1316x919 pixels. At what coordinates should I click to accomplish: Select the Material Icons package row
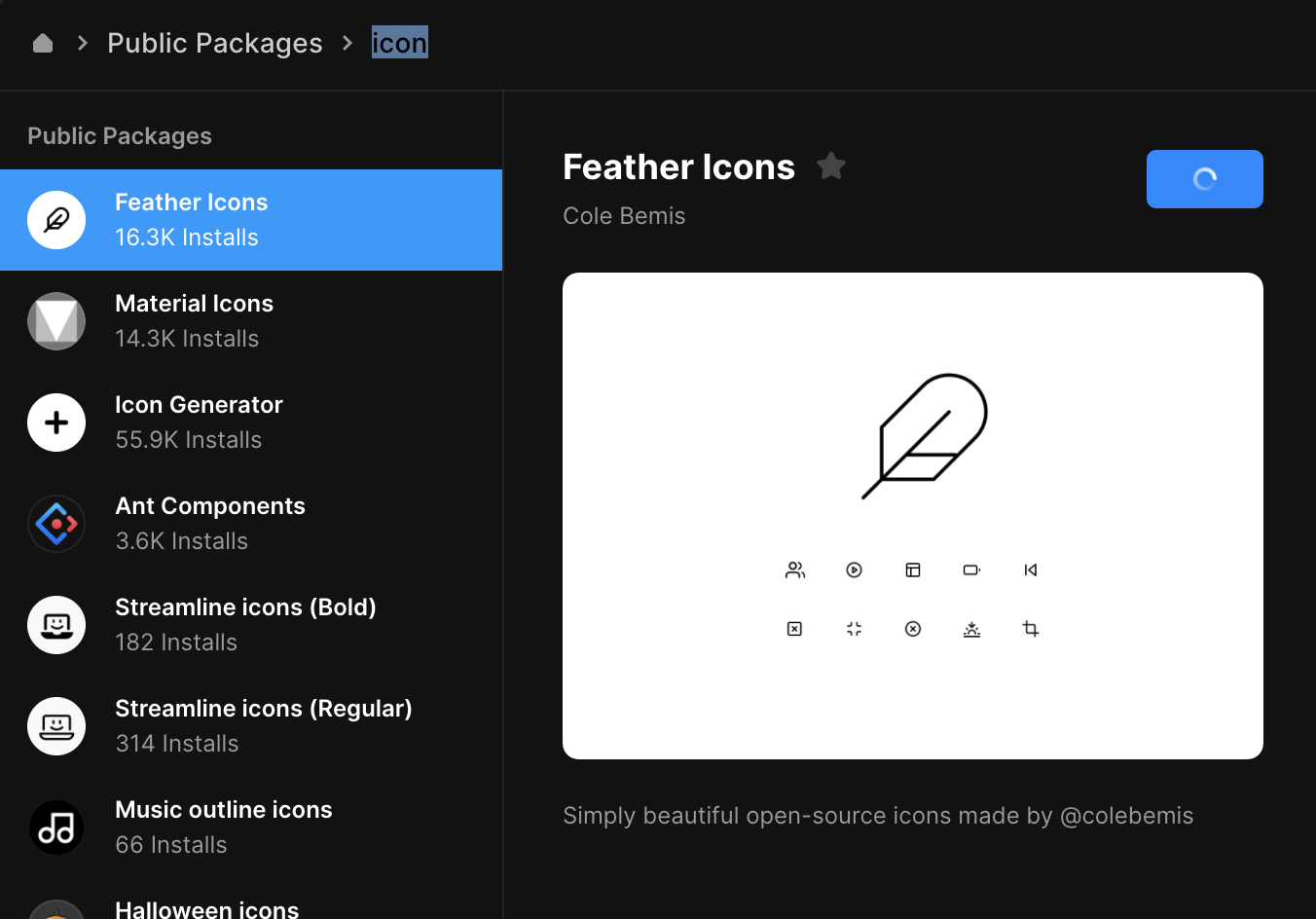[x=251, y=321]
